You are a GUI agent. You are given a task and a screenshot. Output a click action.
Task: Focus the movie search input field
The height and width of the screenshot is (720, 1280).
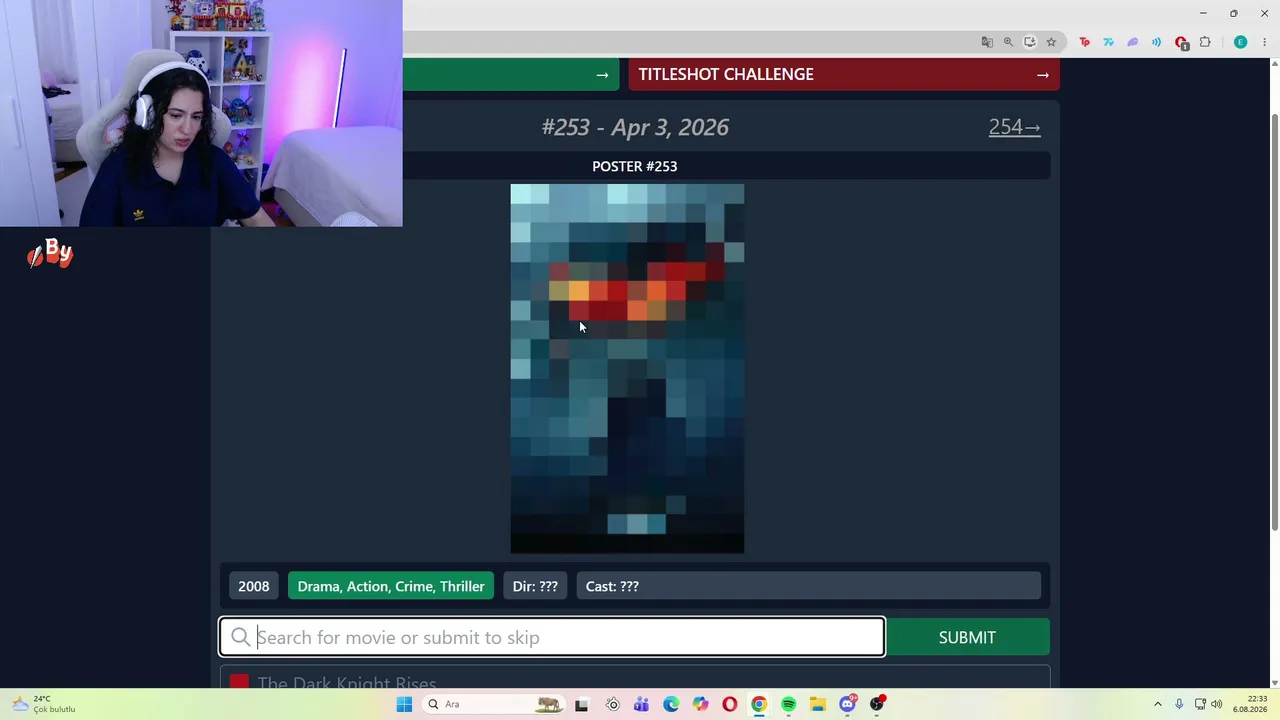point(552,637)
